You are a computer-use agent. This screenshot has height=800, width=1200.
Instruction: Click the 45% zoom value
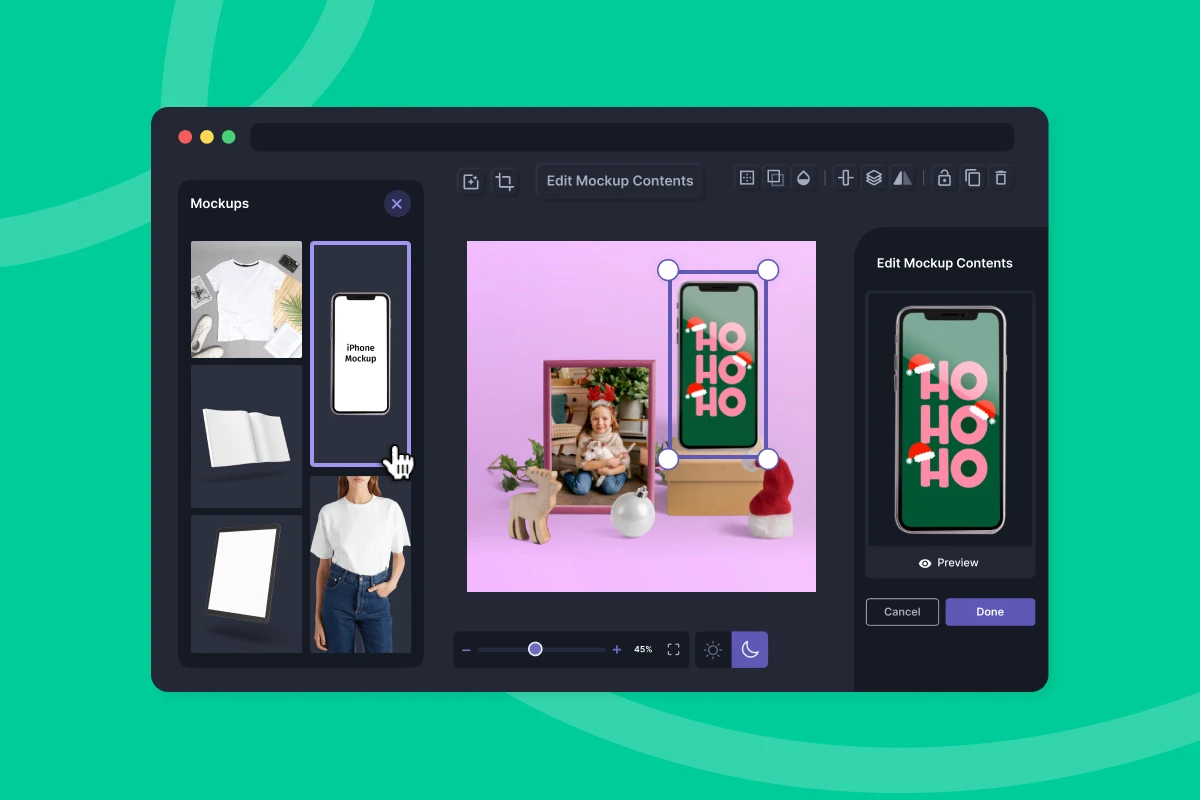(643, 650)
